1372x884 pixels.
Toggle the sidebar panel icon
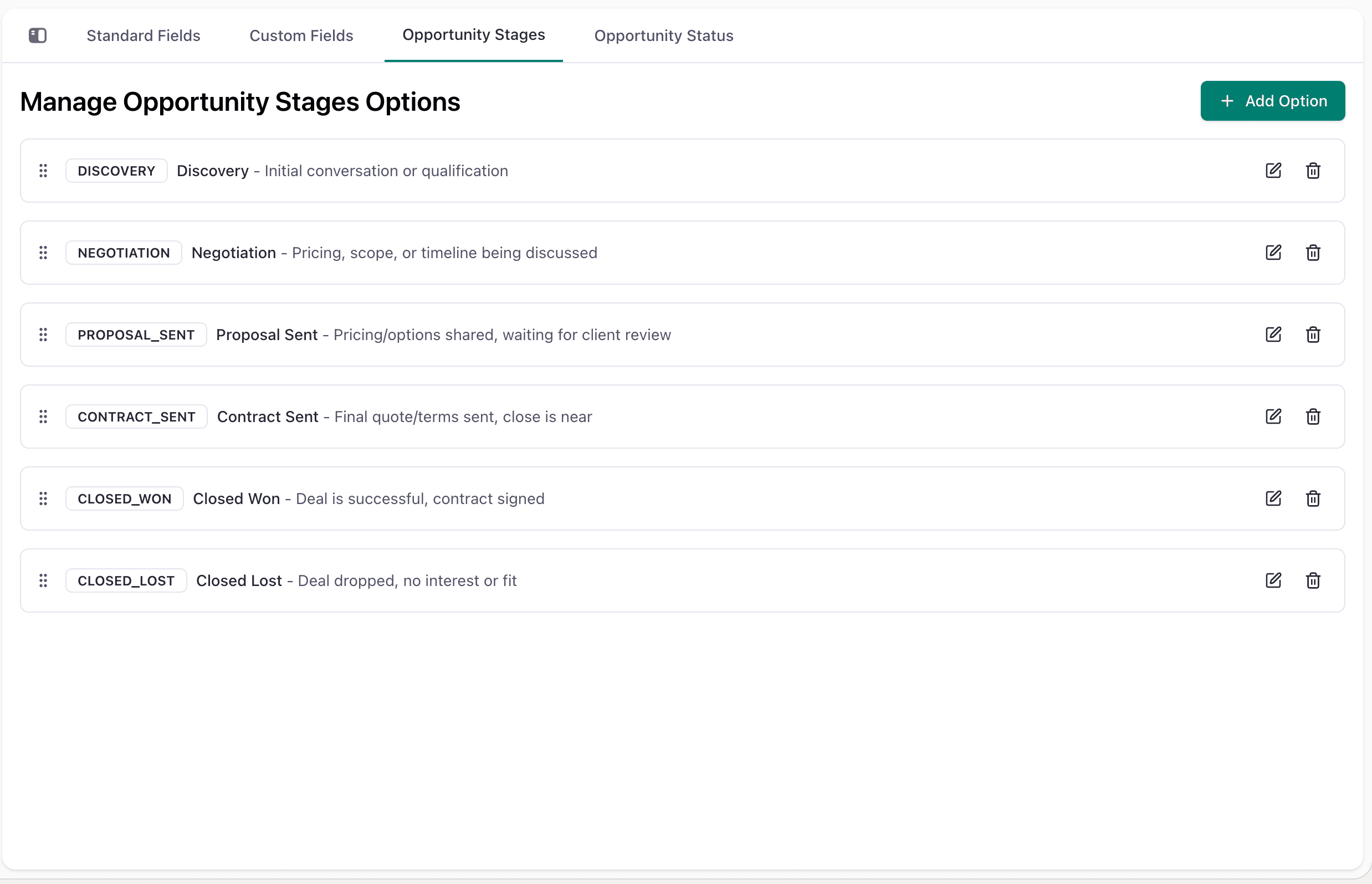37,35
